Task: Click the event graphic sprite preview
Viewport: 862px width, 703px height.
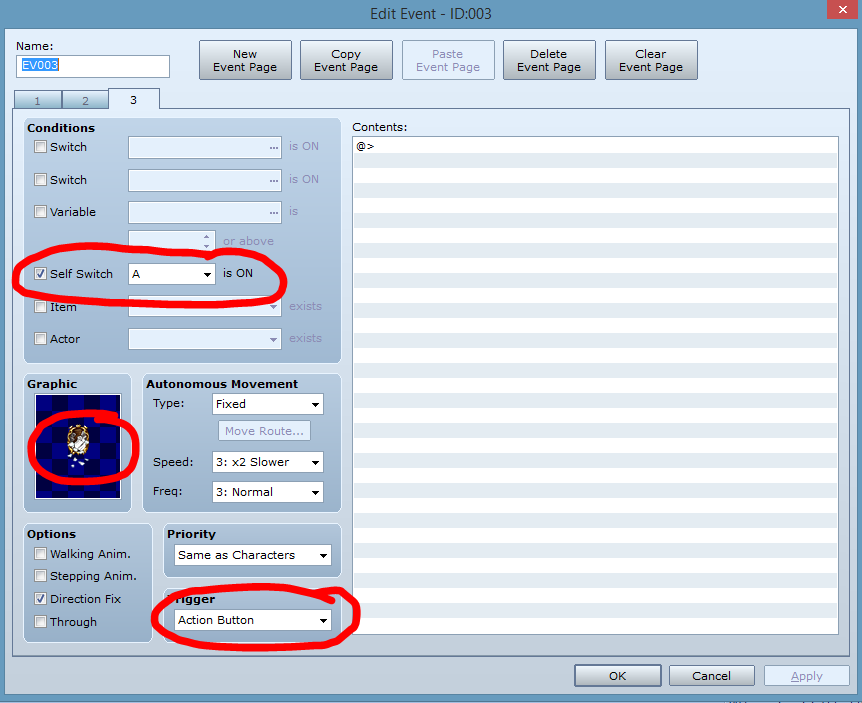Action: [x=78, y=446]
